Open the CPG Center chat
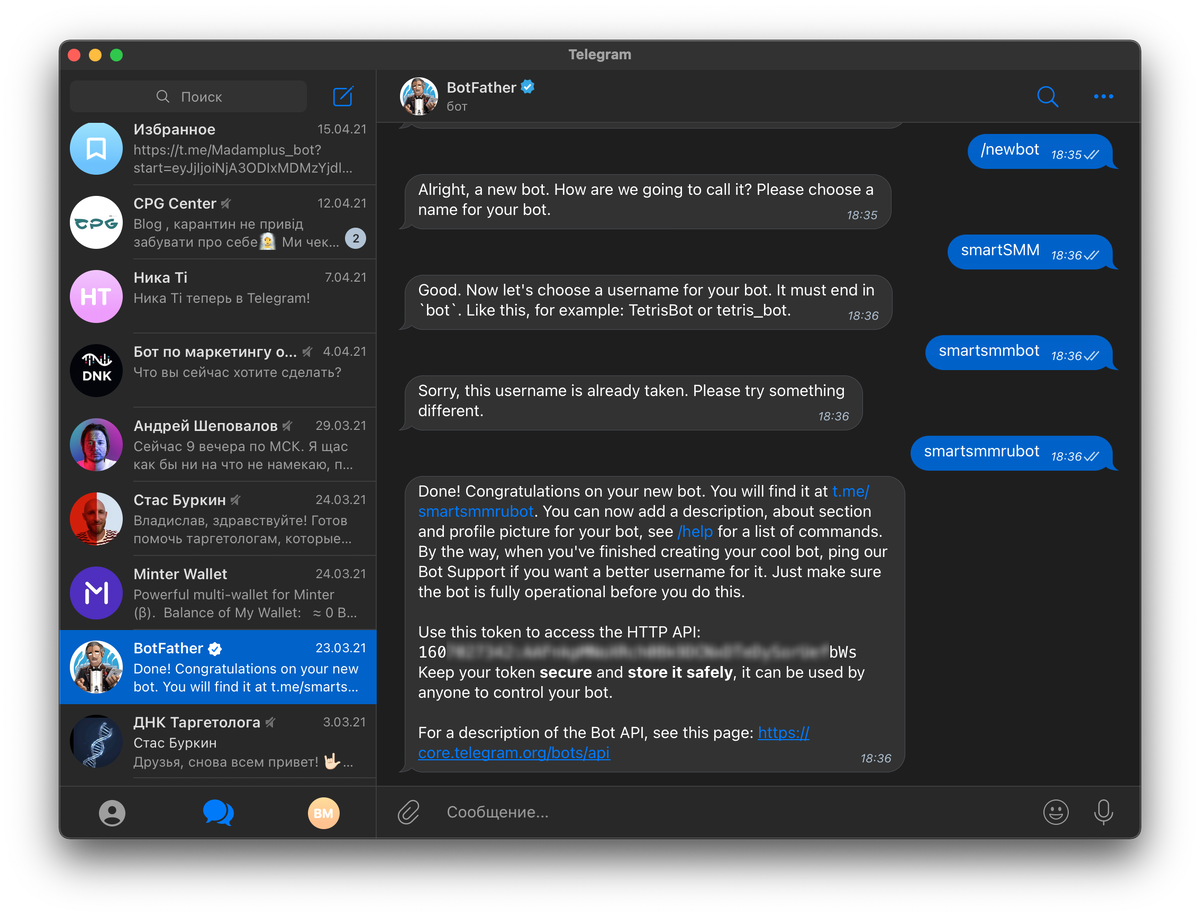The width and height of the screenshot is (1200, 917). click(218, 222)
